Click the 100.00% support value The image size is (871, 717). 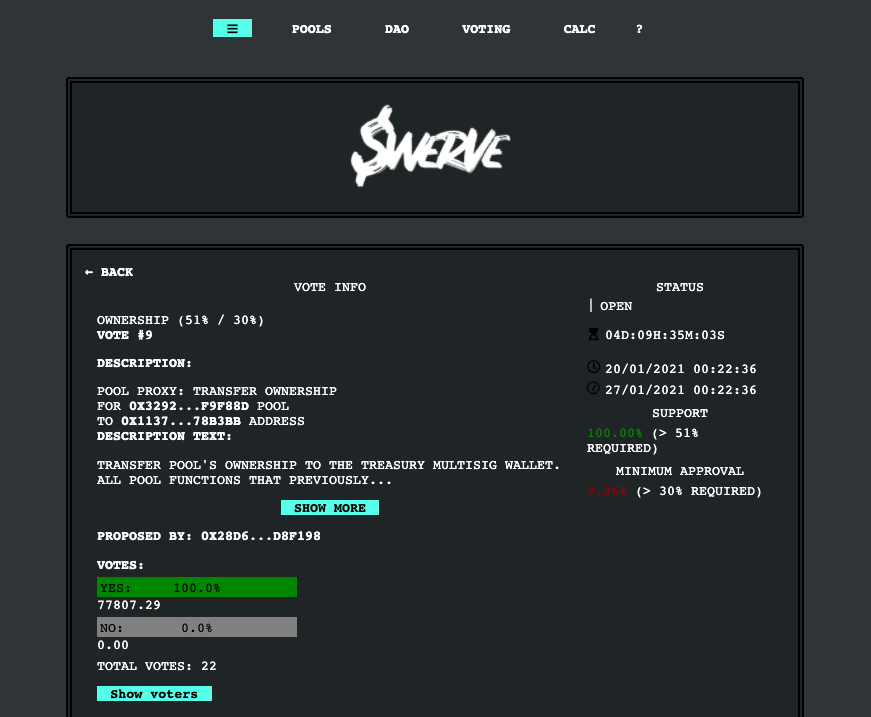[x=615, y=433]
